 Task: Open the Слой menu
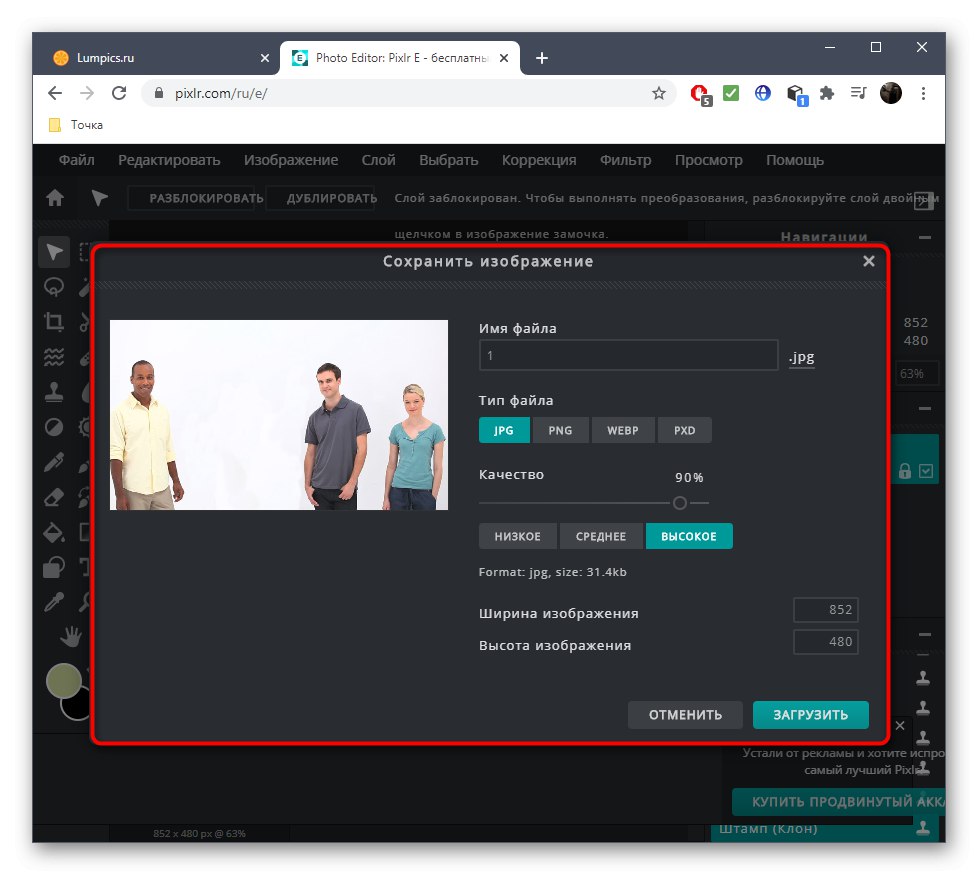[x=379, y=160]
